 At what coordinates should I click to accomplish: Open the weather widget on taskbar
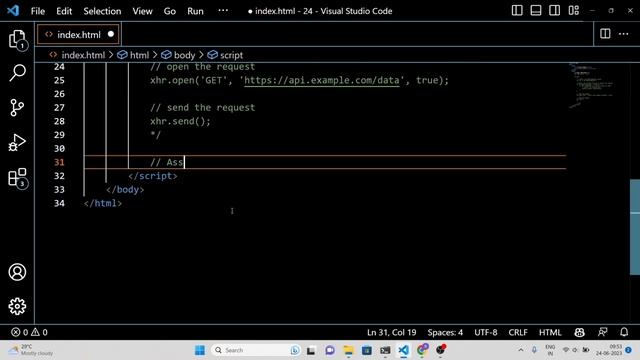click(x=32, y=350)
